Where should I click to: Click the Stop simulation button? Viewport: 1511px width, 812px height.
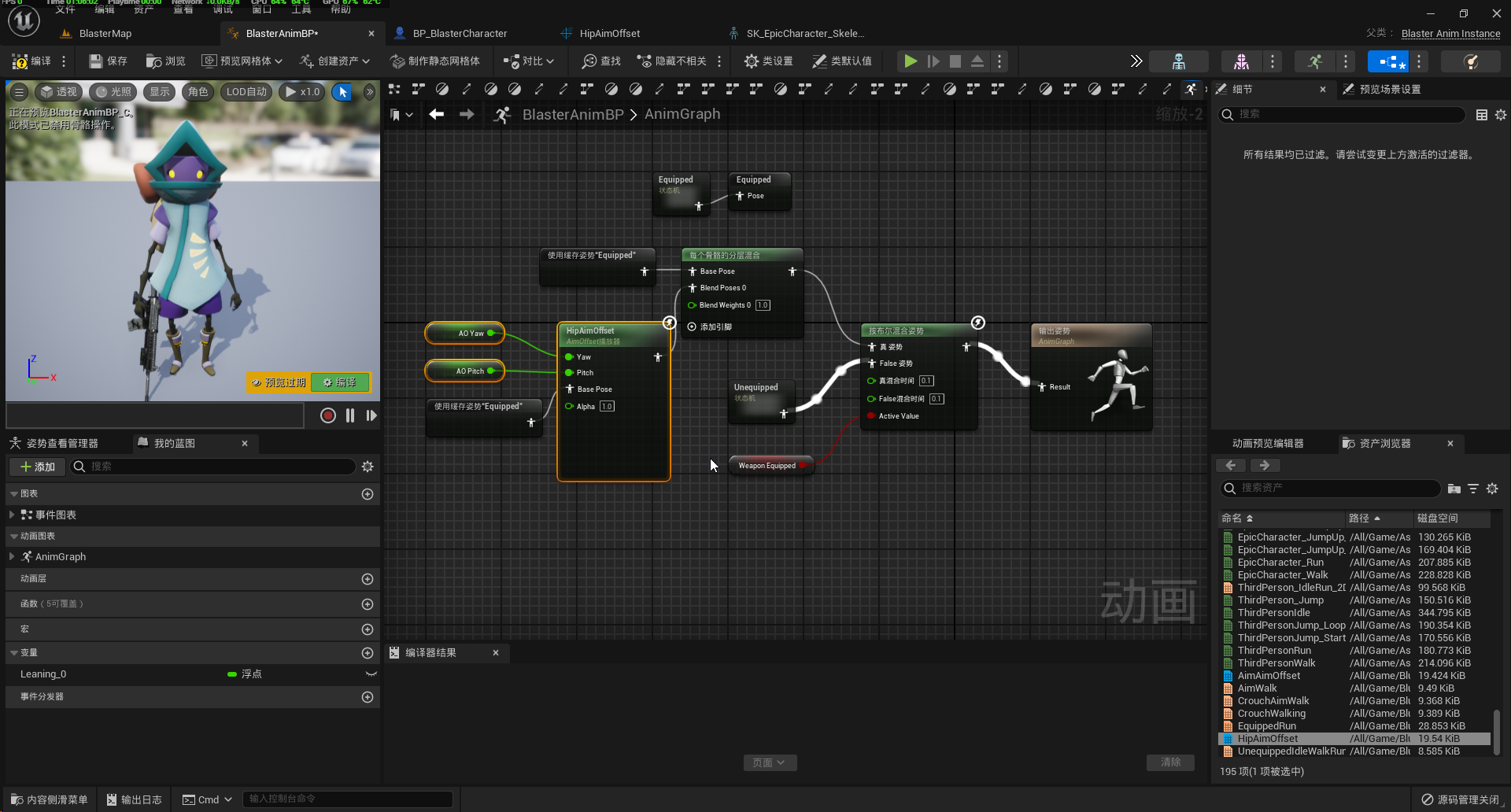pos(955,61)
